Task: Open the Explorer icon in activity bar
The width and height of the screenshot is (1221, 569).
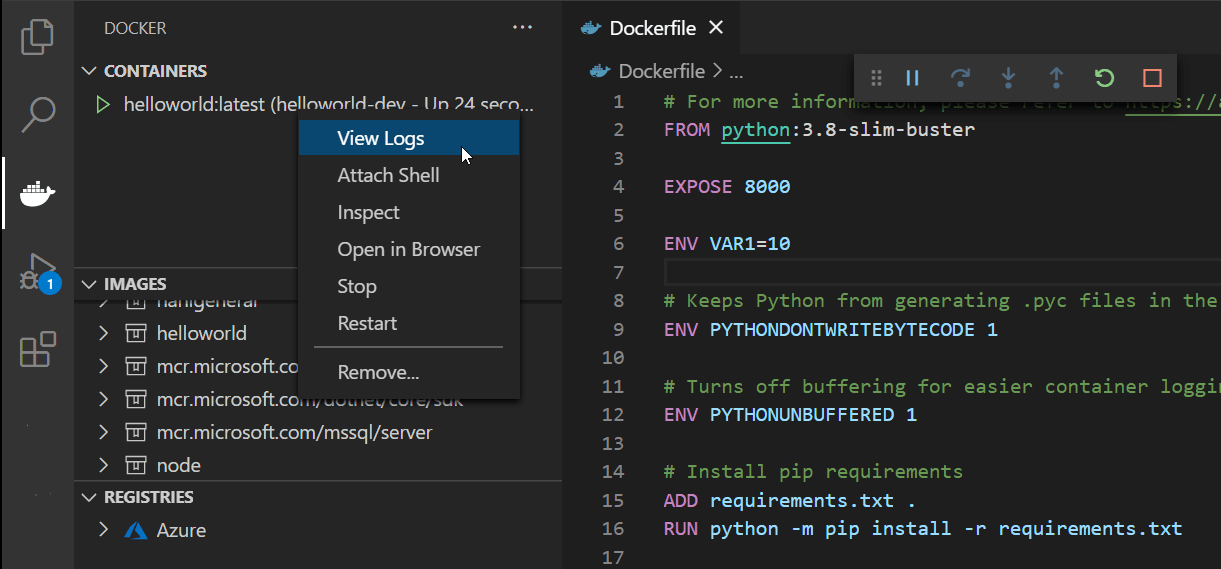Action: point(37,37)
